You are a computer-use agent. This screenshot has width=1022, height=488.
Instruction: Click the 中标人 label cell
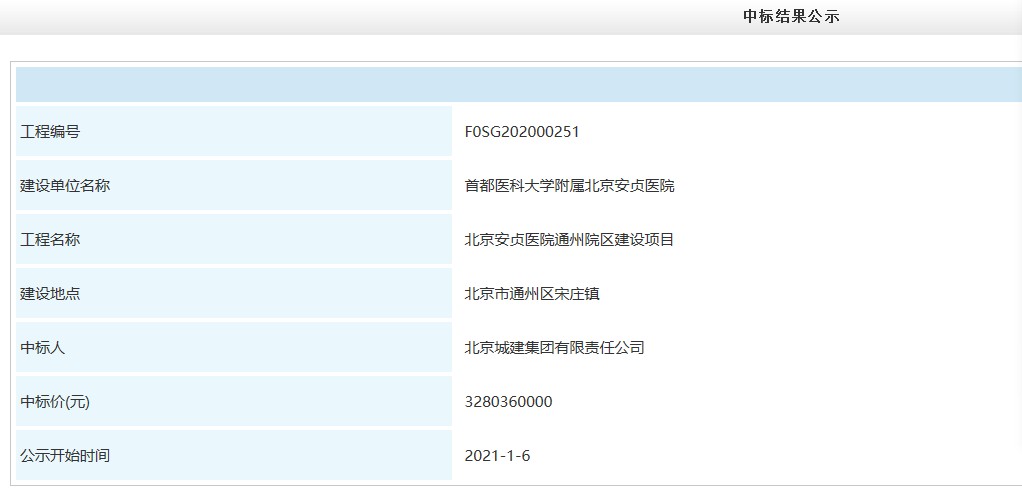click(234, 347)
